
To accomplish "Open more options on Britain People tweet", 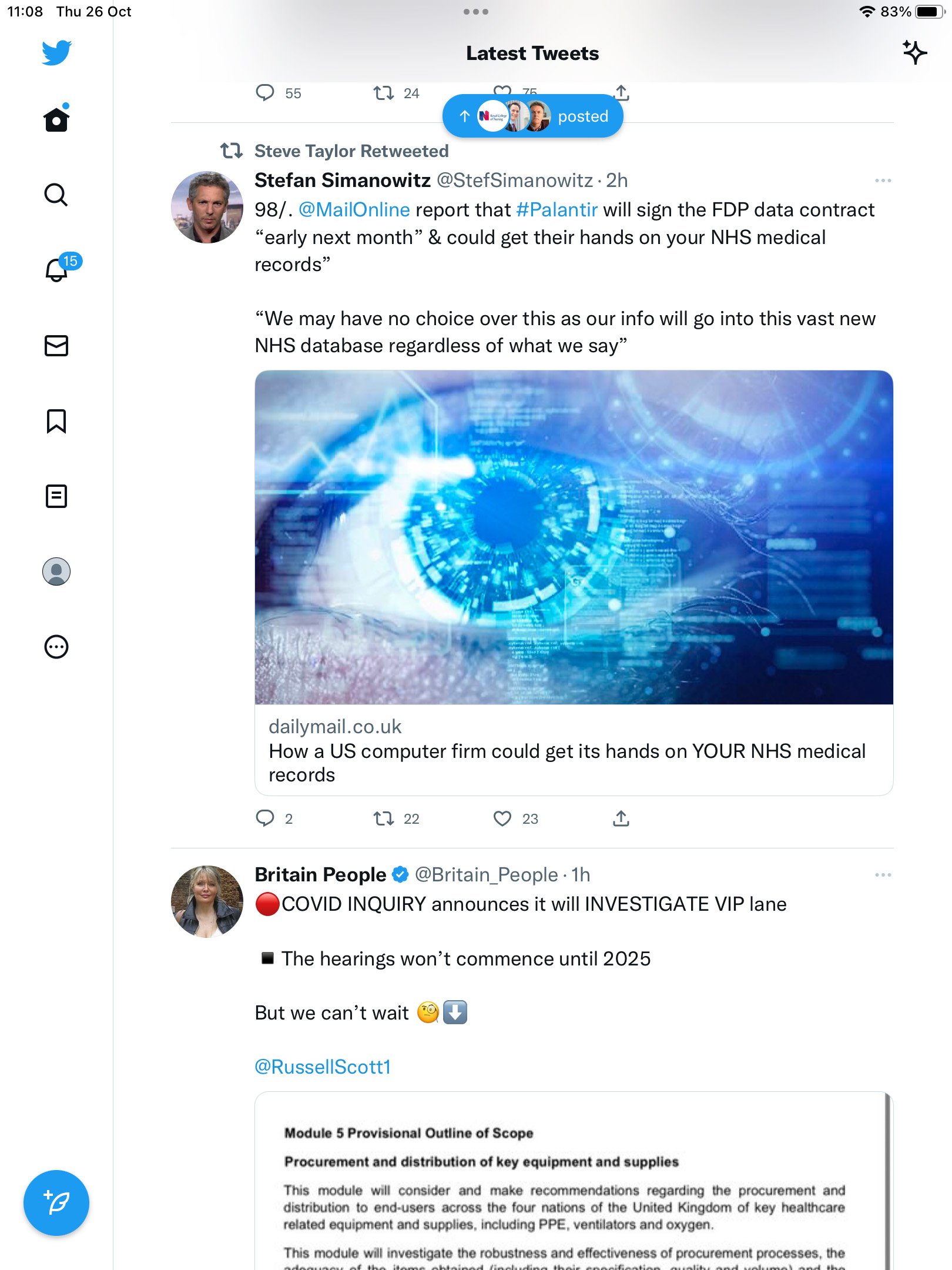I will 883,875.
